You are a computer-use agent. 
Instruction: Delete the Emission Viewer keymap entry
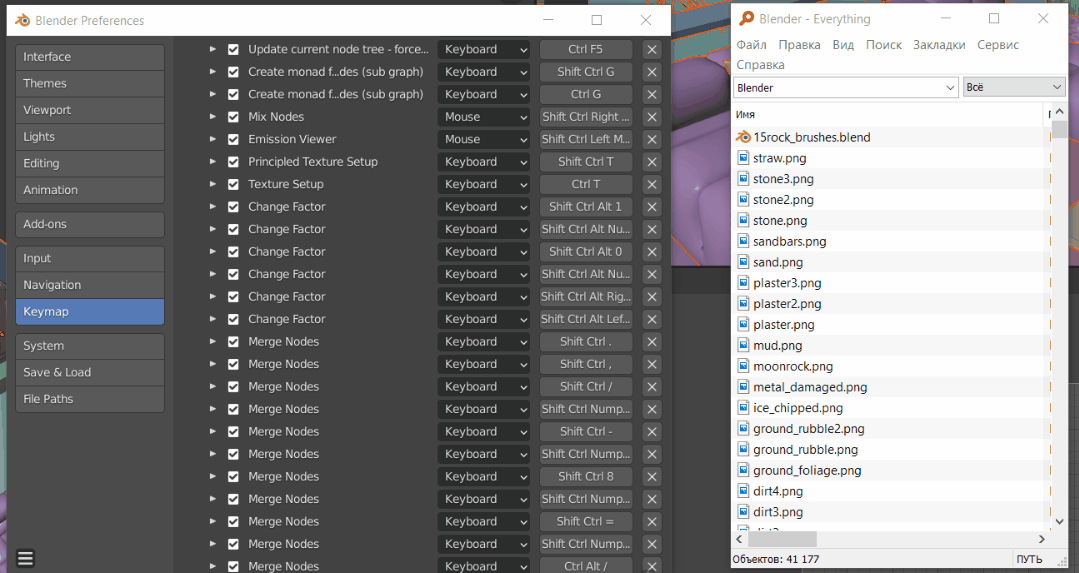point(652,140)
